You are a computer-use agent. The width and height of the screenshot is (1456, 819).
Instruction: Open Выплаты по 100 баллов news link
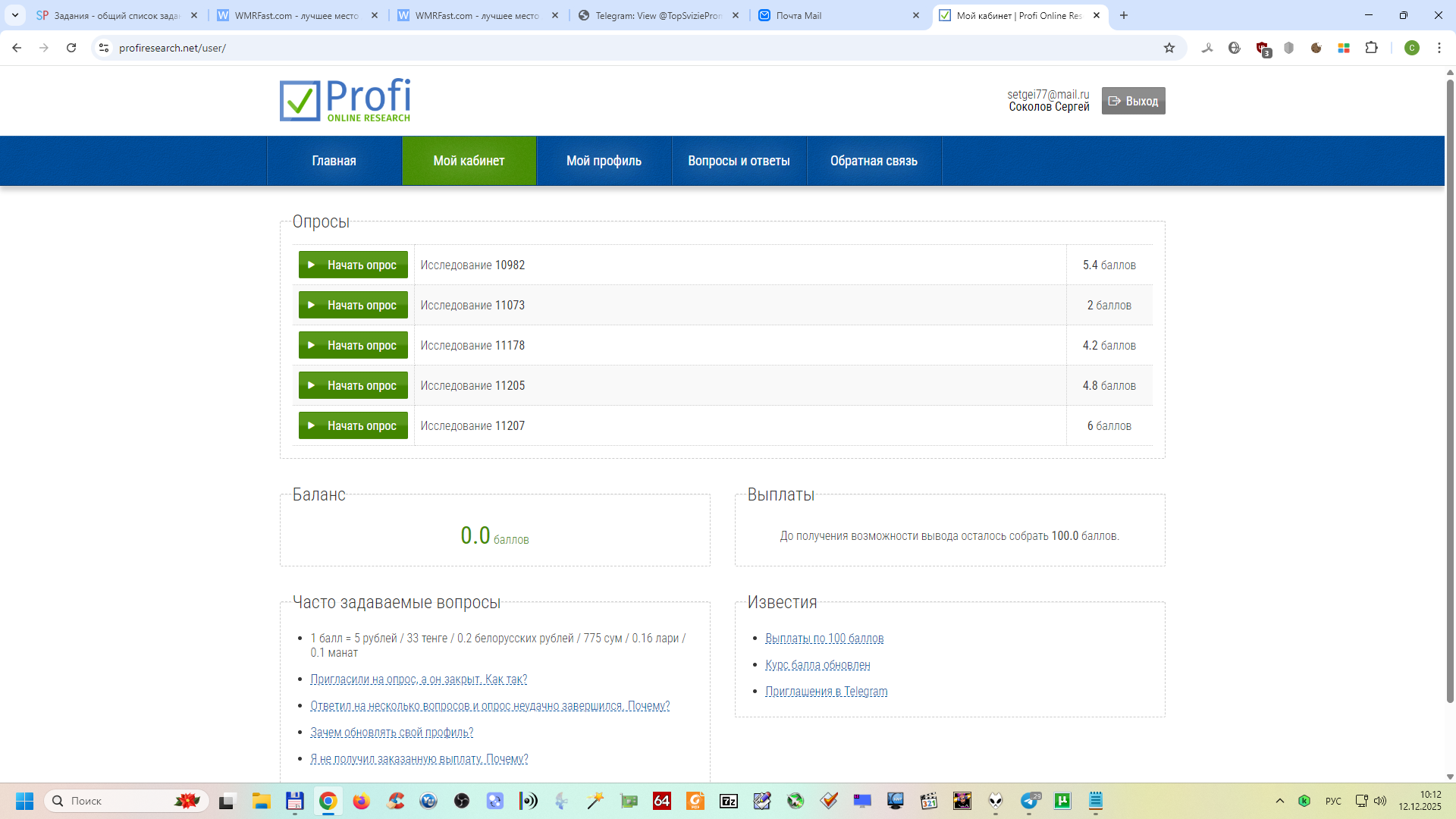pos(824,639)
